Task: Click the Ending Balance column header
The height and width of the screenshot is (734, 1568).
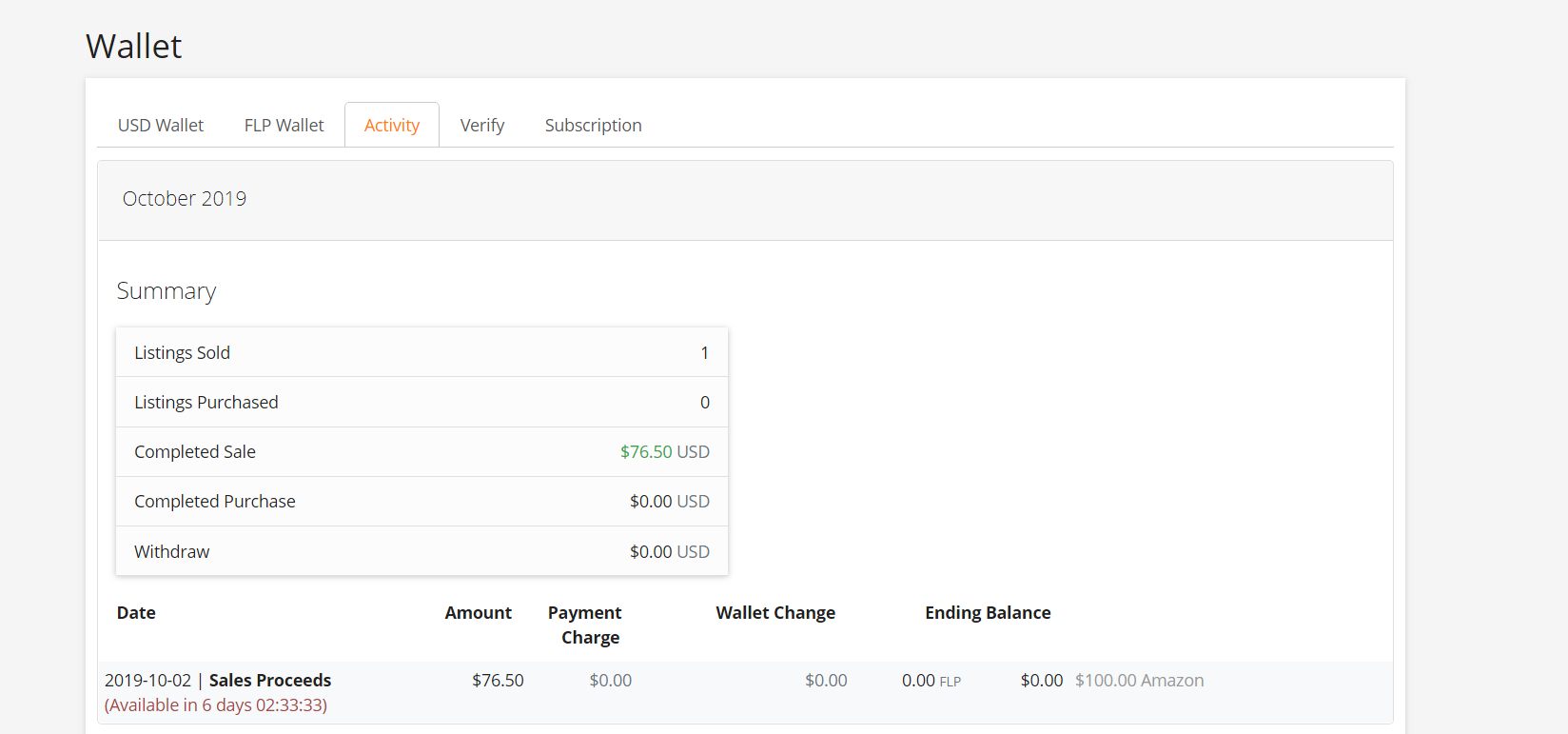Action: 988,613
